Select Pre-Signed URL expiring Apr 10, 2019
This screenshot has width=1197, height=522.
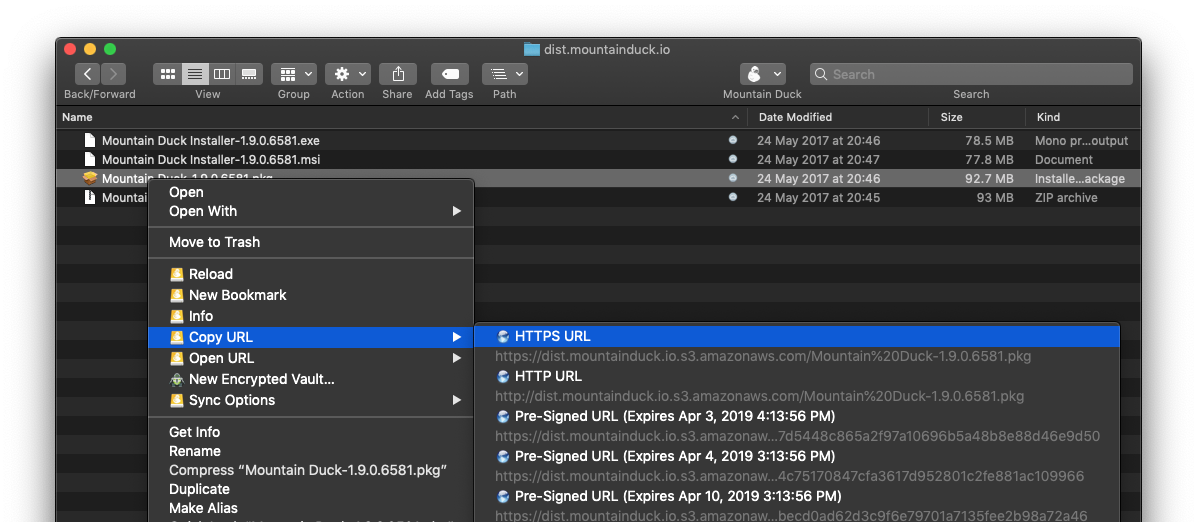797,496
